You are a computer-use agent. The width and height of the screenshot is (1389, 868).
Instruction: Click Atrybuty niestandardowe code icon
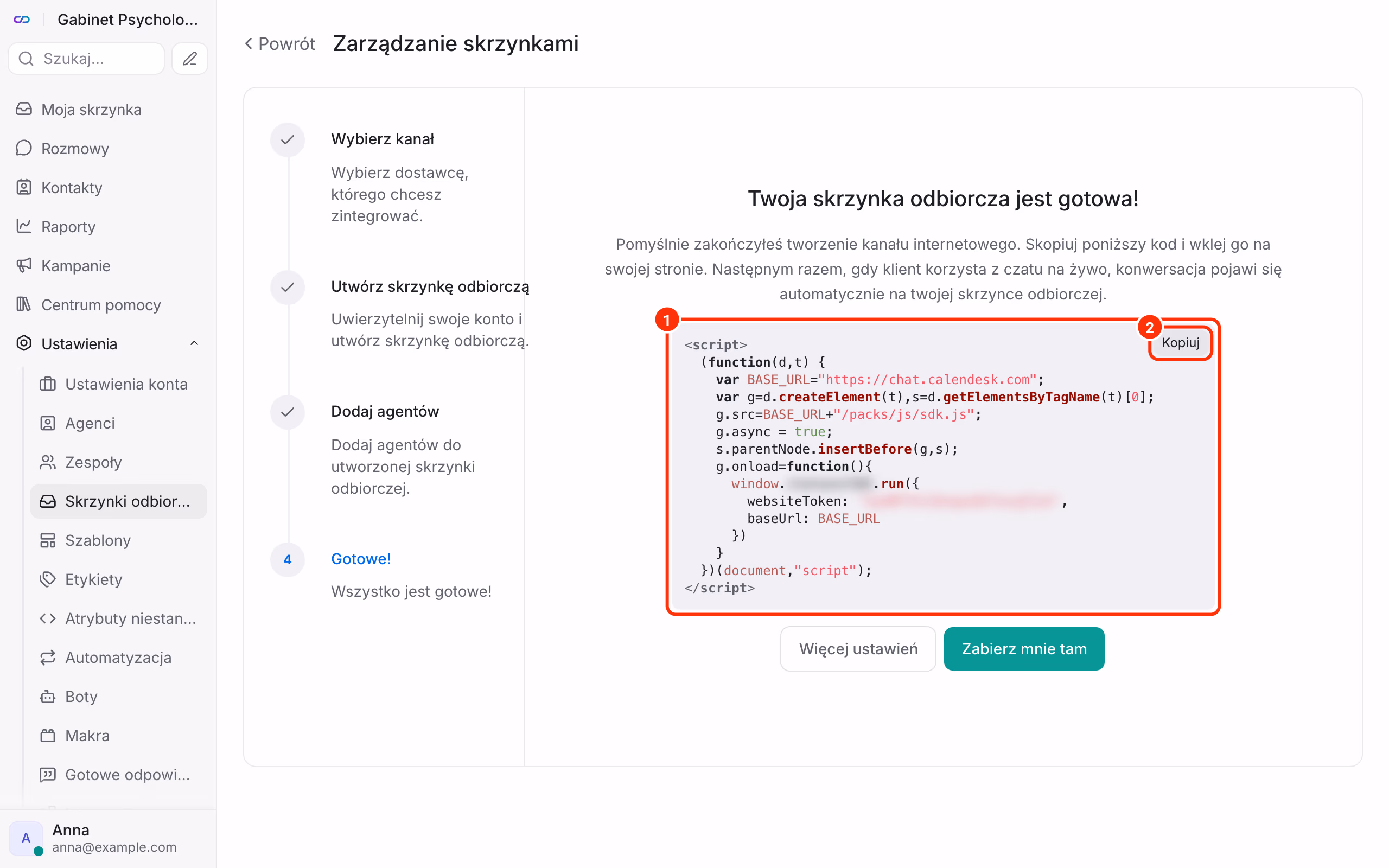pyautogui.click(x=48, y=618)
